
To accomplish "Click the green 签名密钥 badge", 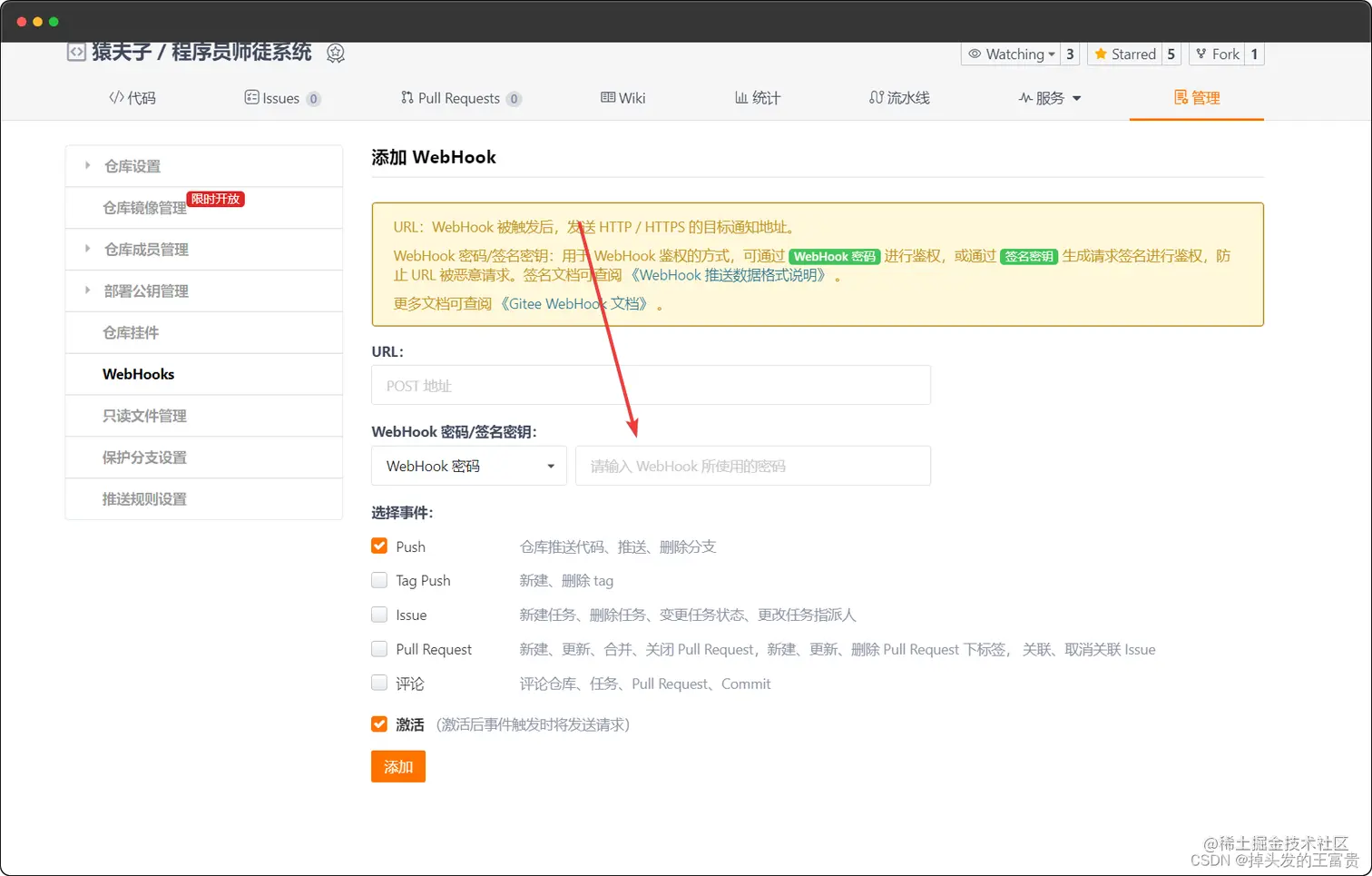I will click(x=1029, y=257).
